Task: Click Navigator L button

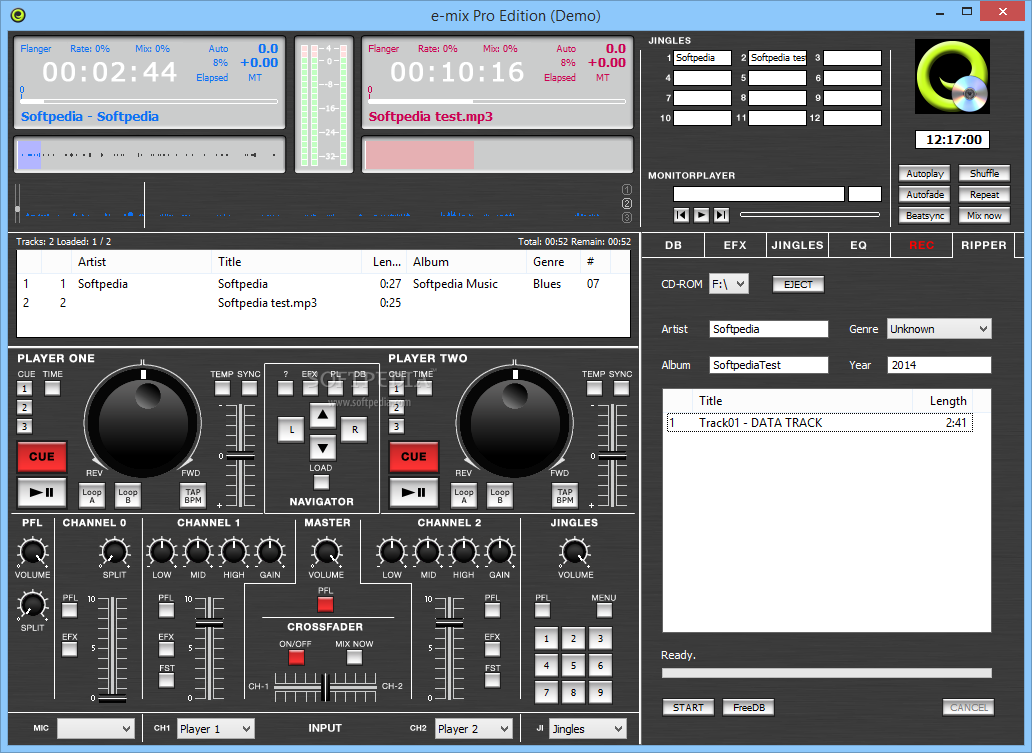Action: point(292,430)
